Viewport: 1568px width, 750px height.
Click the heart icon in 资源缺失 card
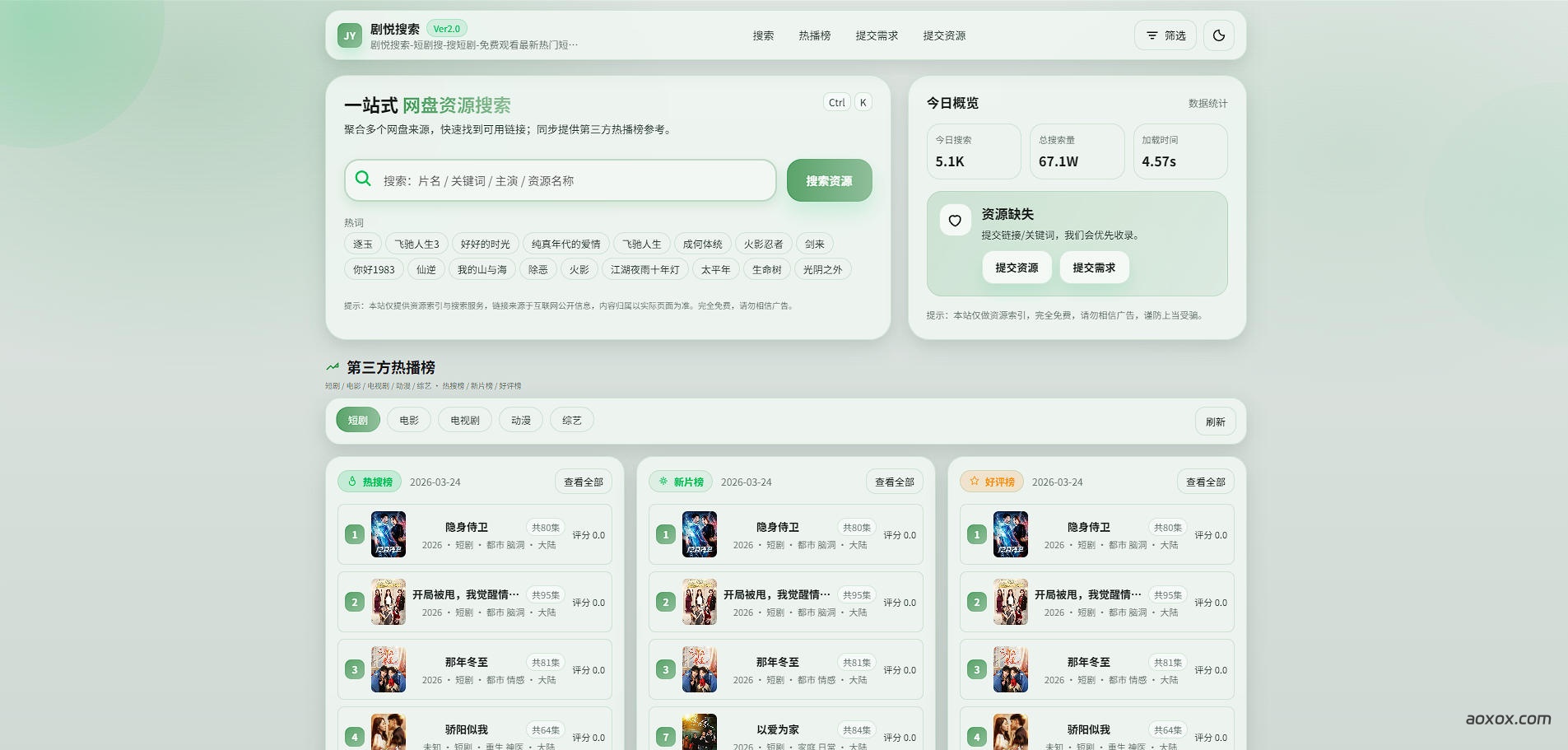click(x=955, y=220)
